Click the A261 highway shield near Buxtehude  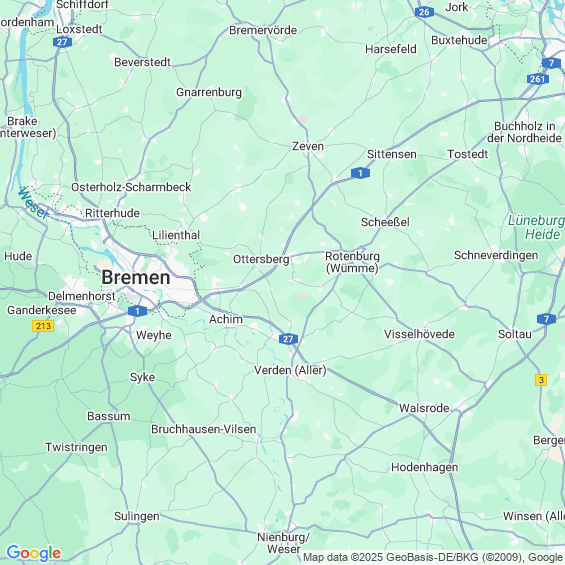click(538, 79)
